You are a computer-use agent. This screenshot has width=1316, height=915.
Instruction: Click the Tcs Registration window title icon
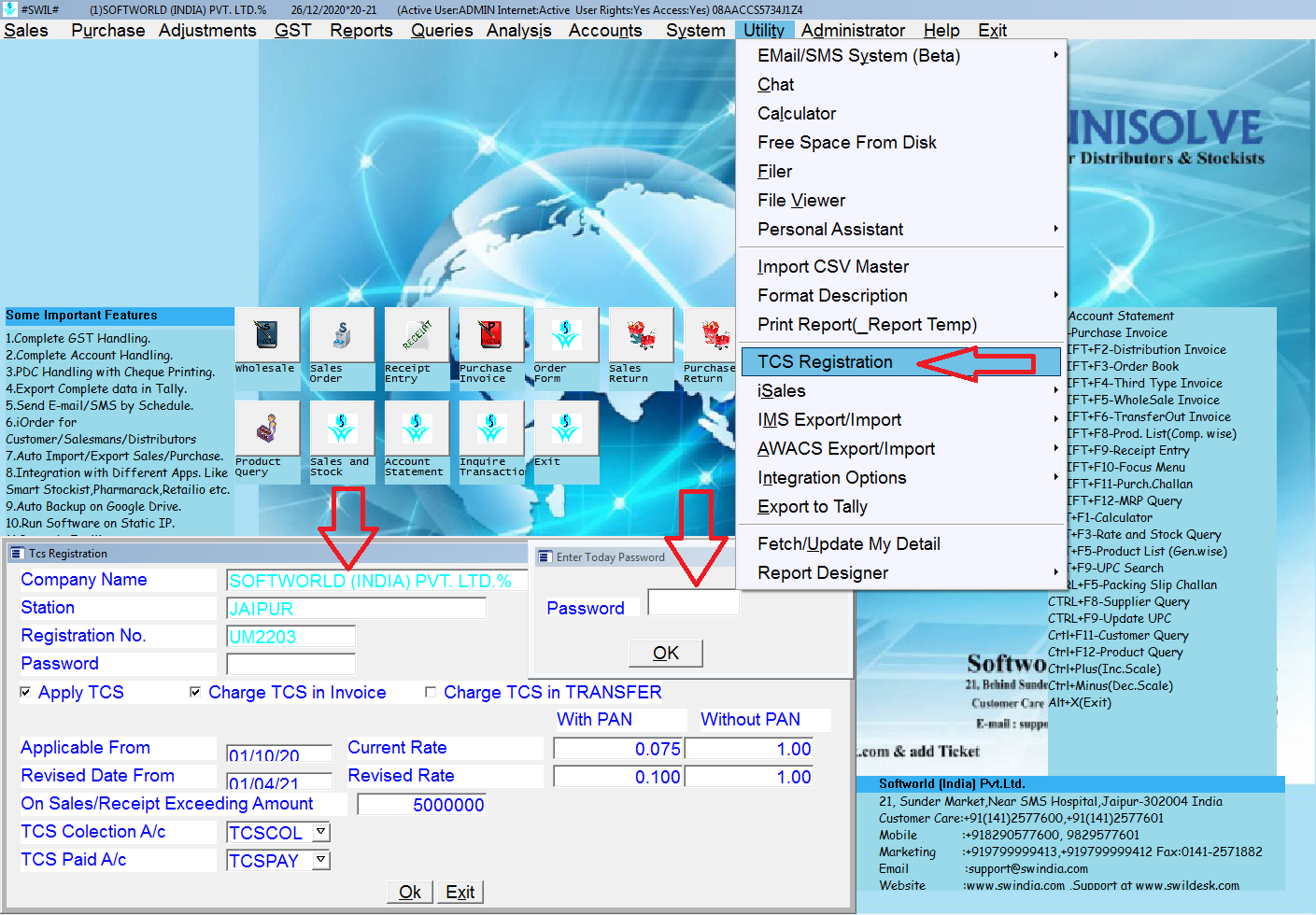coord(16,554)
